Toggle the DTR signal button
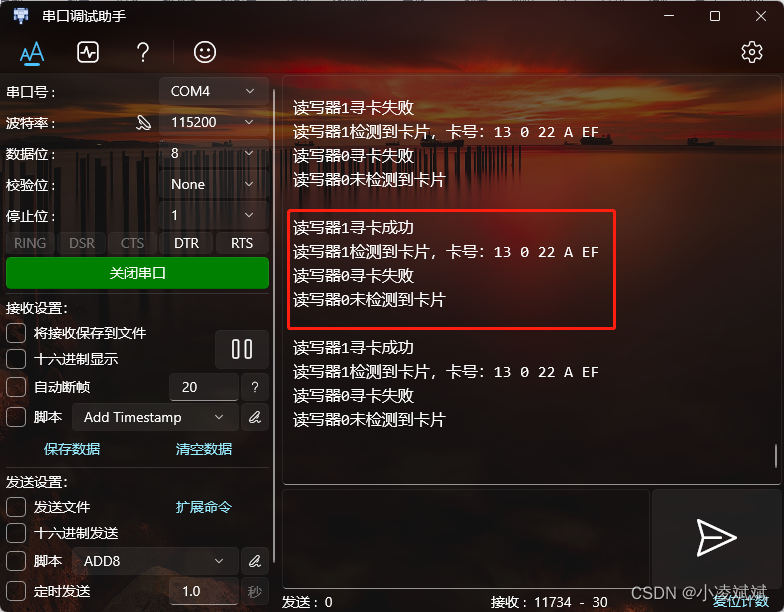Screen dimensions: 784x612 point(186,243)
